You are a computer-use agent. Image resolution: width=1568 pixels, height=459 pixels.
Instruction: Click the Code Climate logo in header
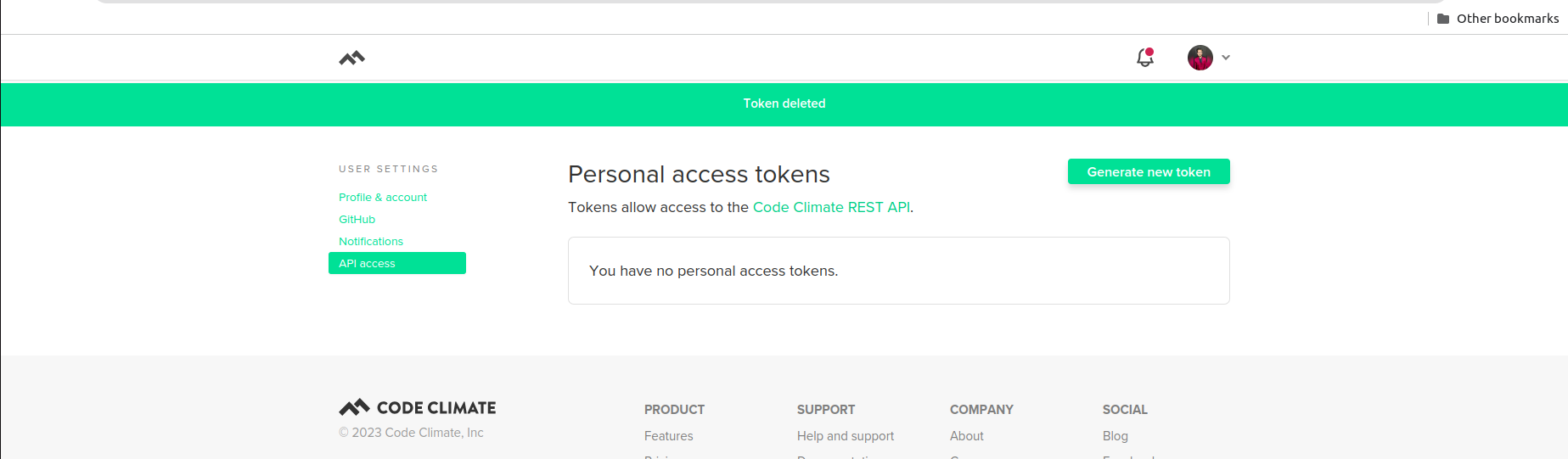351,58
